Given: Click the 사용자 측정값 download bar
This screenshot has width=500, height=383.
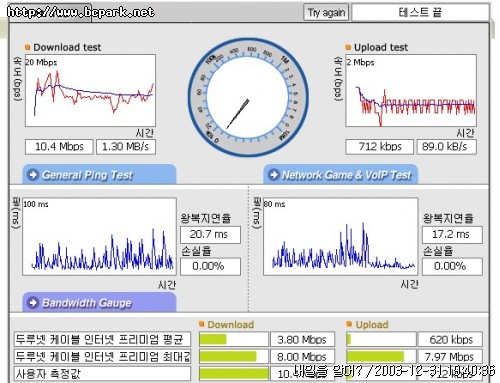Looking at the screenshot, I should [x=234, y=374].
